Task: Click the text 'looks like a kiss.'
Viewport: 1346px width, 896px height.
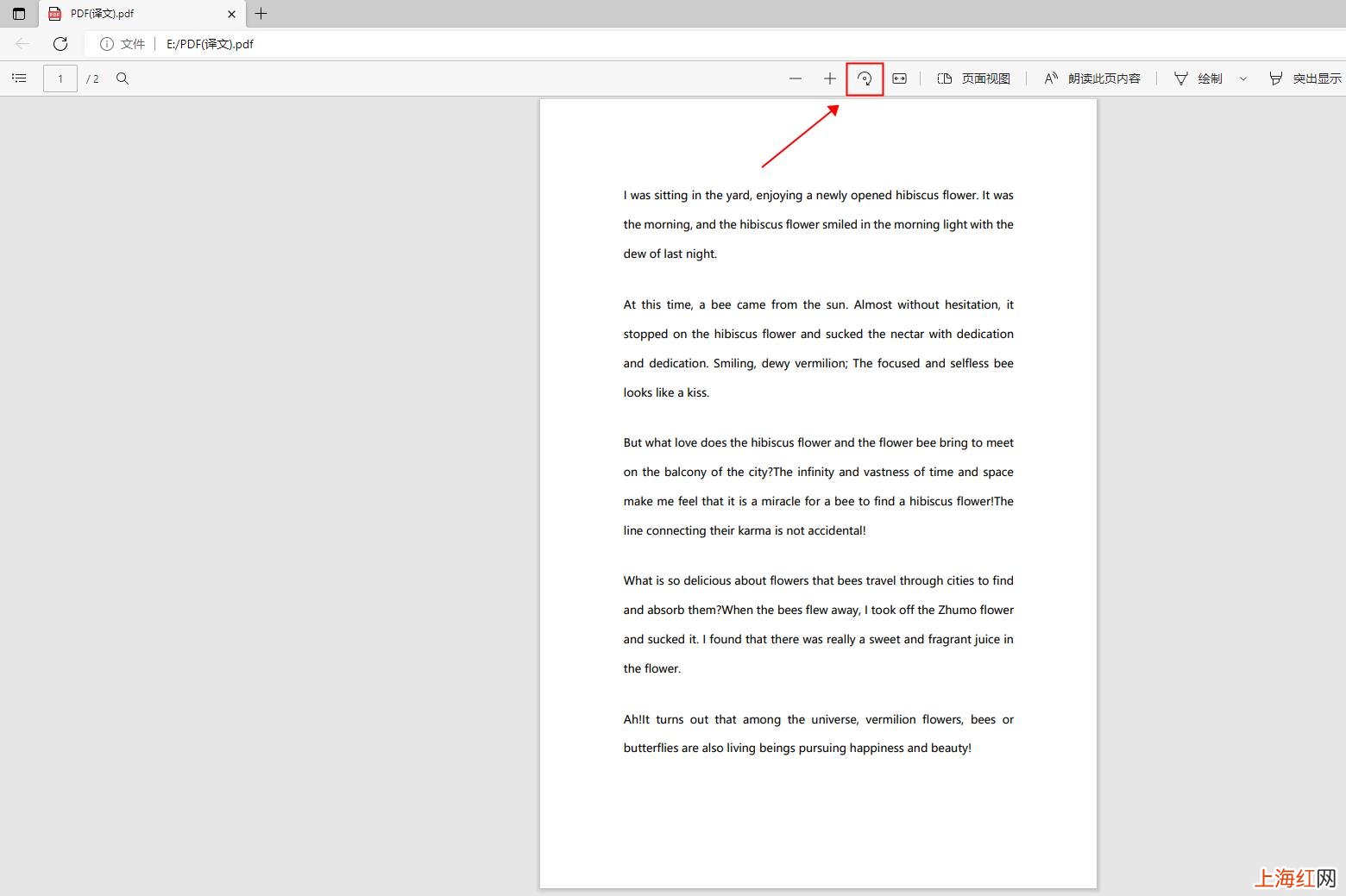Action: coord(666,392)
